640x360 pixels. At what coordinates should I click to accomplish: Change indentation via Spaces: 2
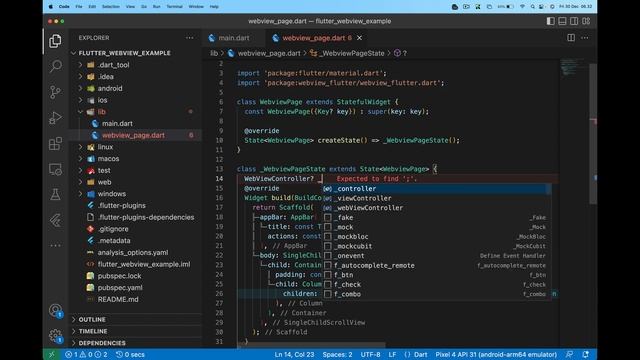(337, 354)
